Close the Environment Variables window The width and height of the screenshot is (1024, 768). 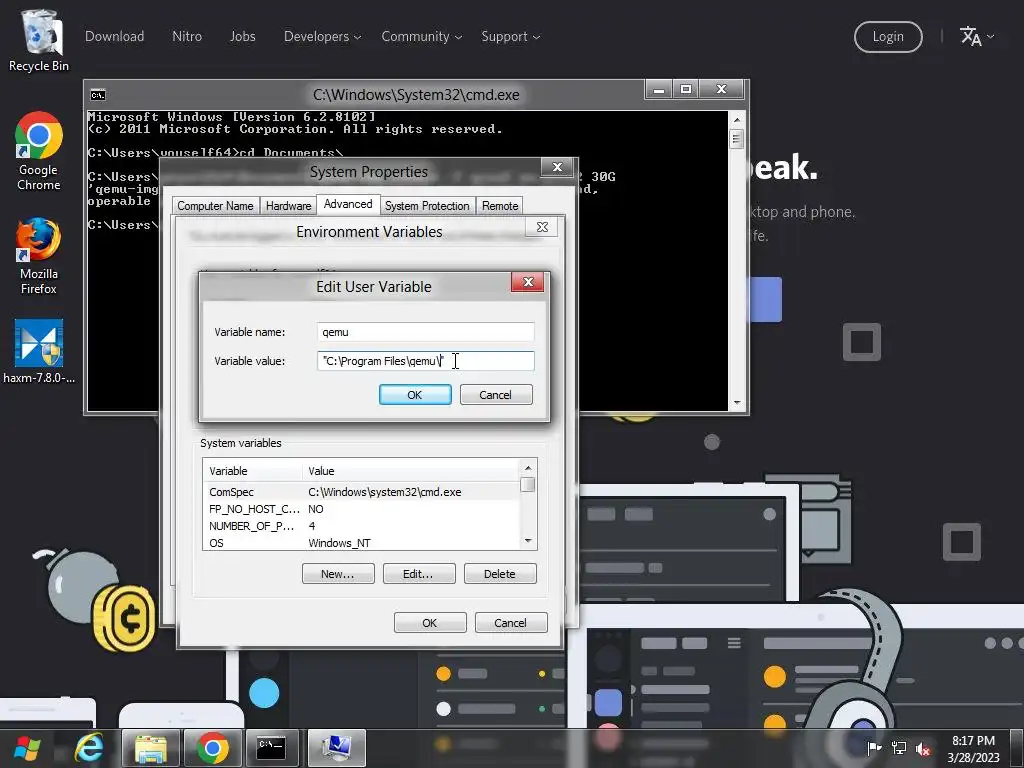(x=542, y=227)
